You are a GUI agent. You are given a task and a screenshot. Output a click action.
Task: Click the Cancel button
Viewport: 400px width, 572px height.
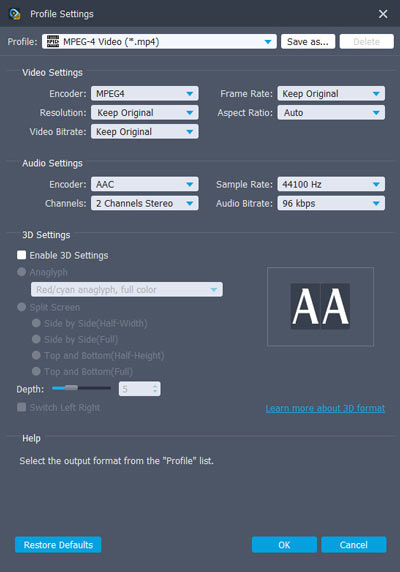[x=353, y=545]
